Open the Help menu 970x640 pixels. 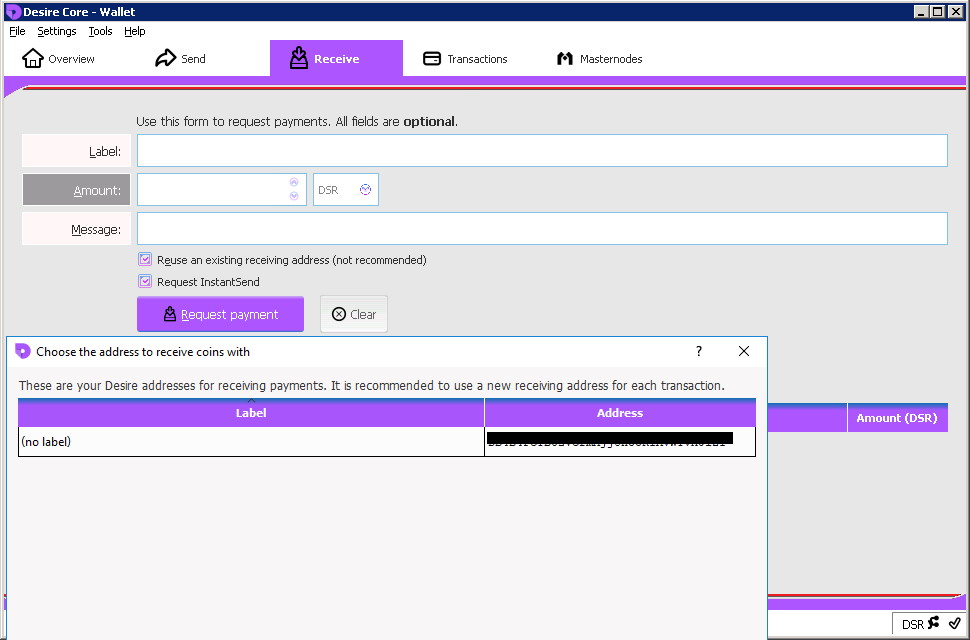[134, 31]
